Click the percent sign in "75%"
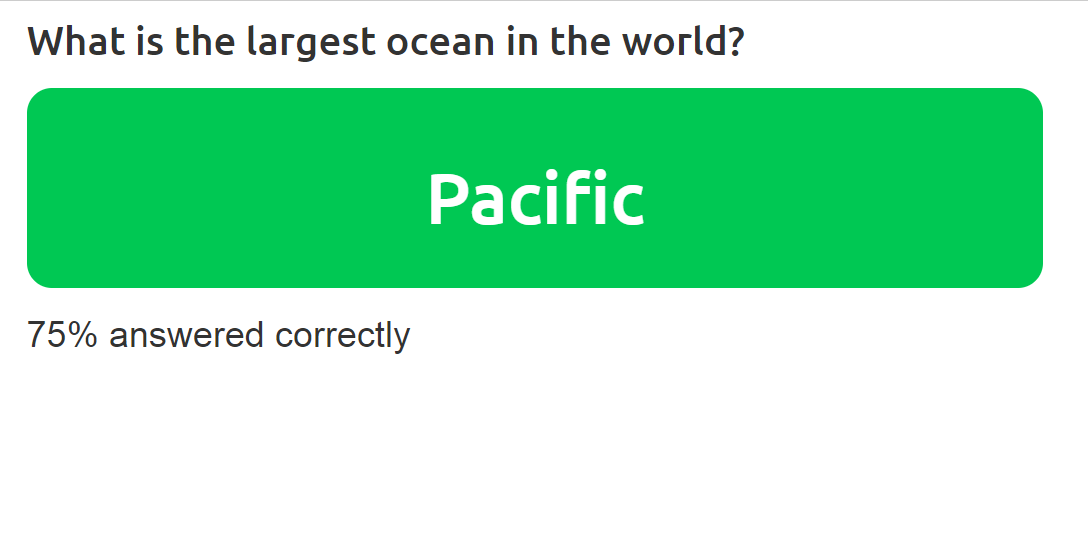 [84, 335]
